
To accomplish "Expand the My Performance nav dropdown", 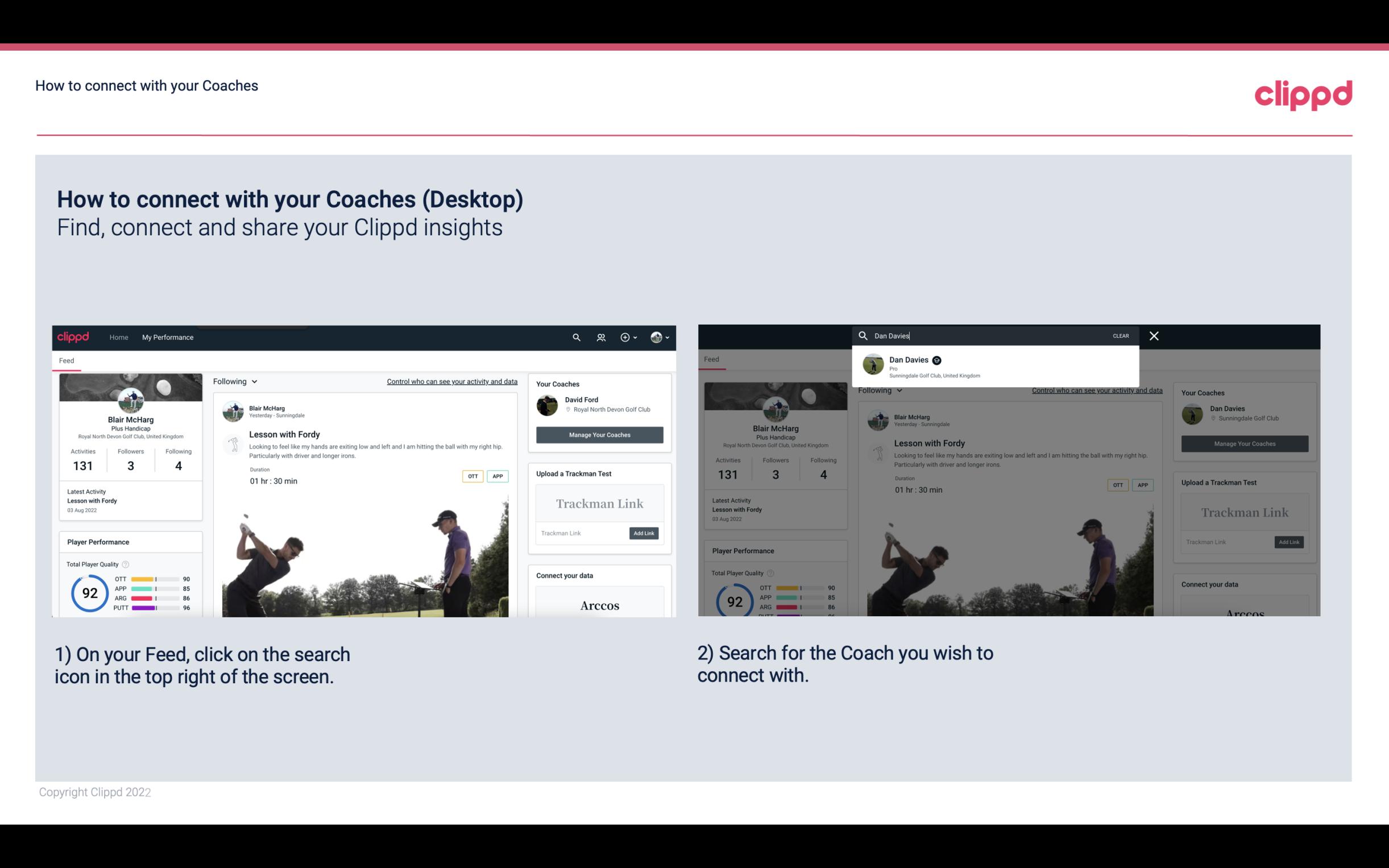I will tap(168, 337).
